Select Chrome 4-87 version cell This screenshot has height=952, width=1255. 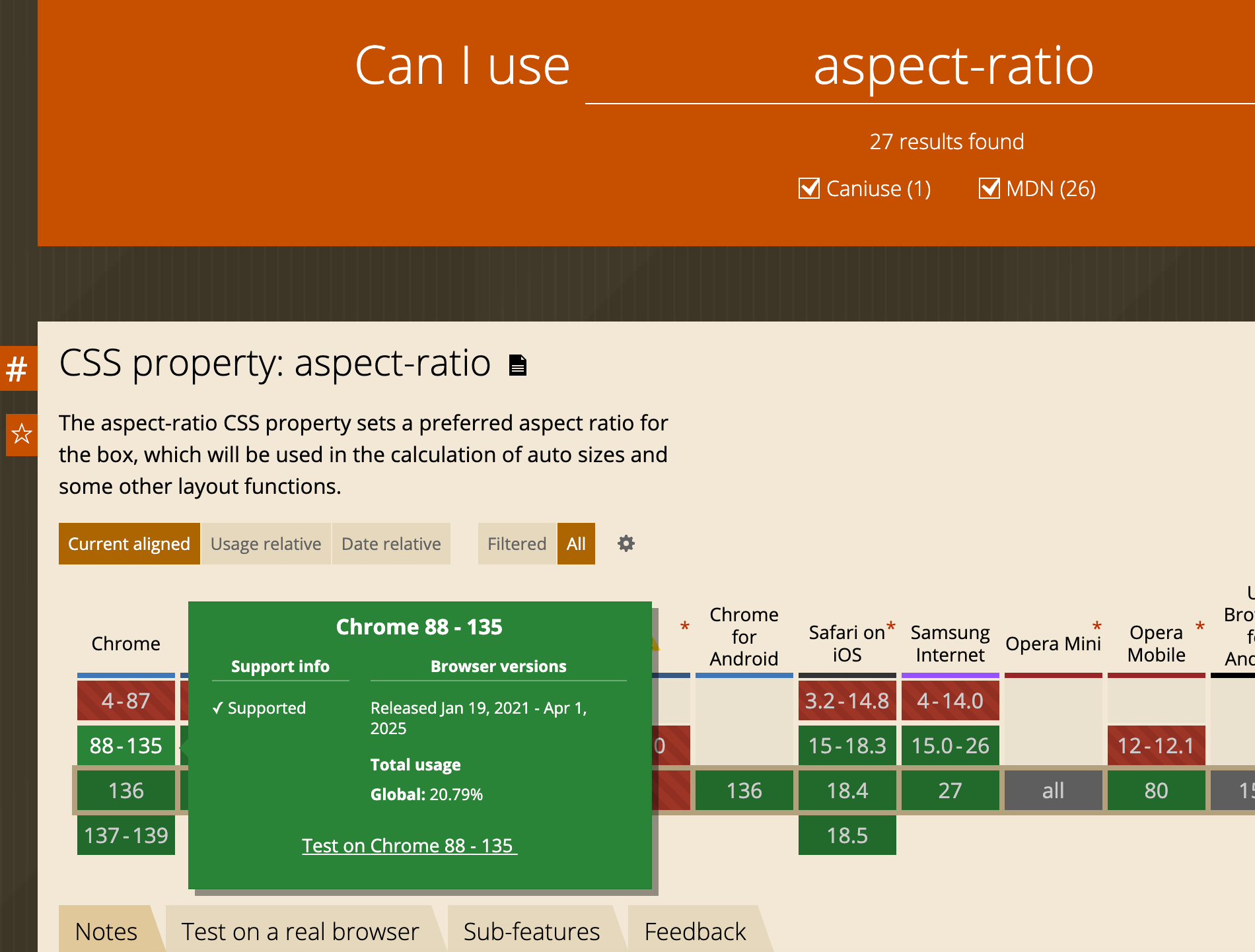point(126,700)
